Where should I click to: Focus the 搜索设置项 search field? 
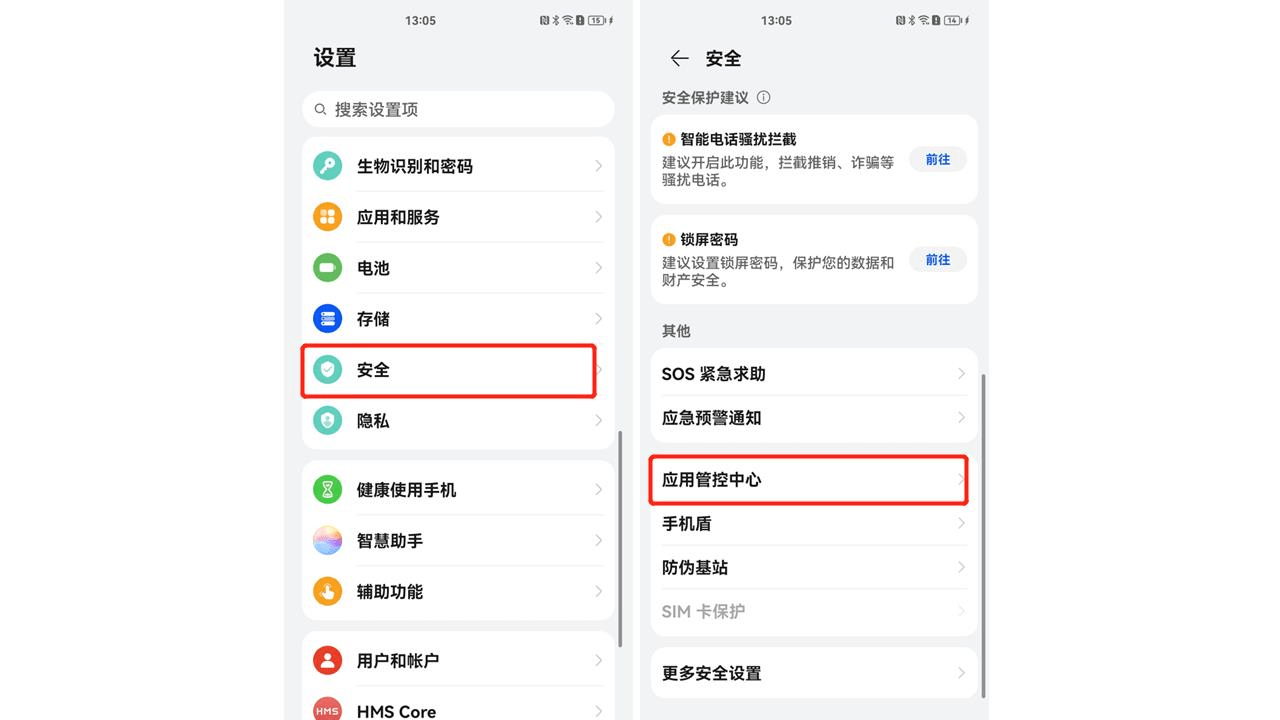[x=458, y=109]
